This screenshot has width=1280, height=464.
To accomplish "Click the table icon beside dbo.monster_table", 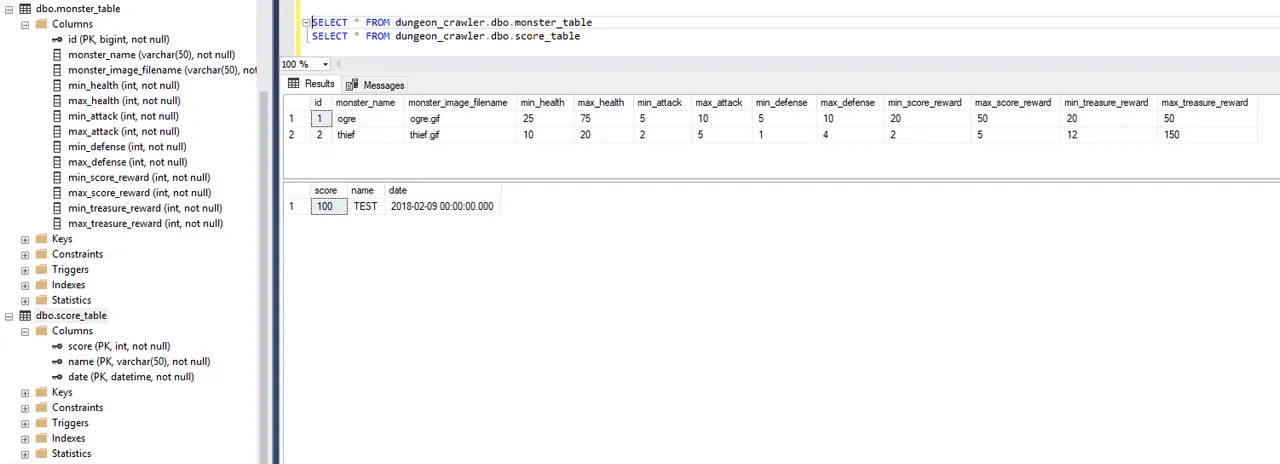I will pyautogui.click(x=25, y=9).
